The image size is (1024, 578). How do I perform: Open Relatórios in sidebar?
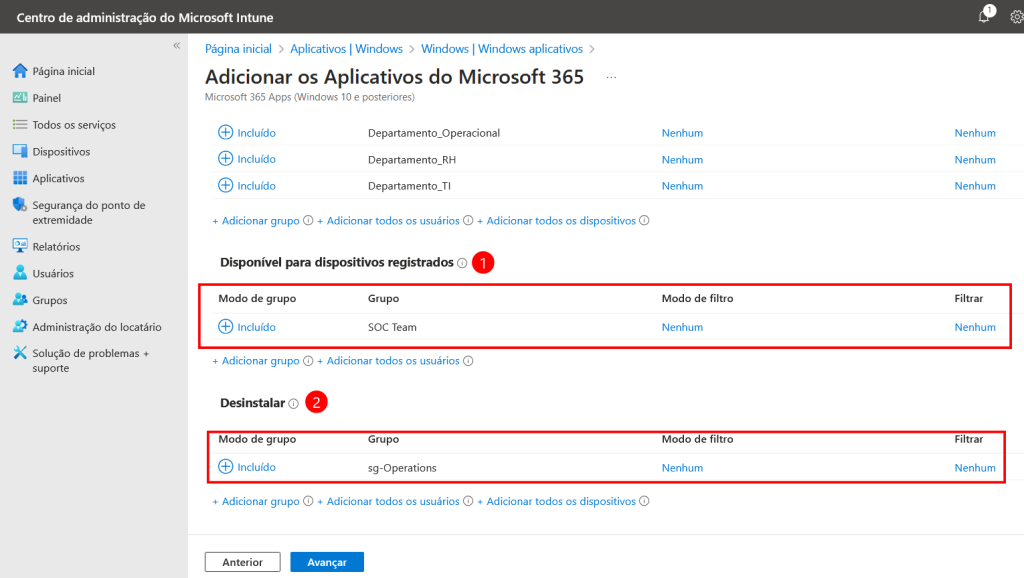click(56, 247)
